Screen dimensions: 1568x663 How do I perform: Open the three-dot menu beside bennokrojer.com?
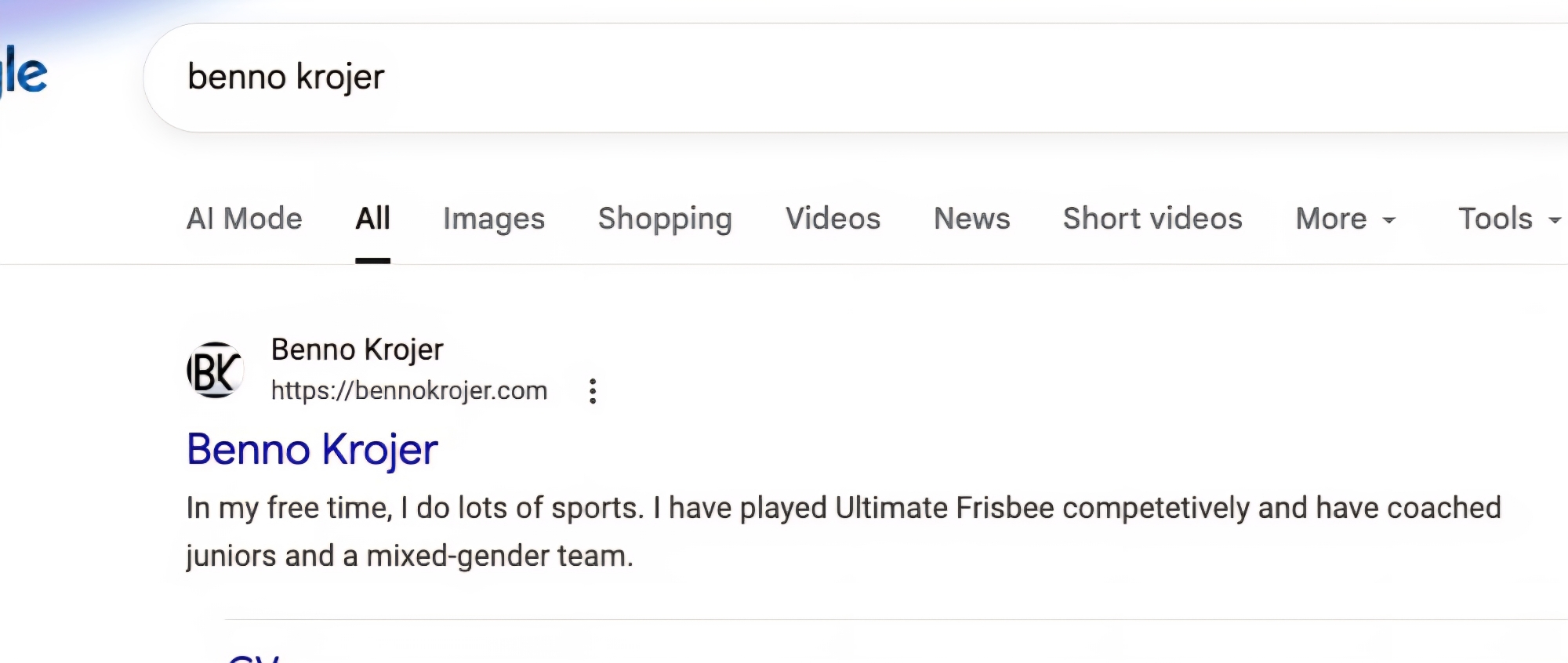pyautogui.click(x=593, y=391)
